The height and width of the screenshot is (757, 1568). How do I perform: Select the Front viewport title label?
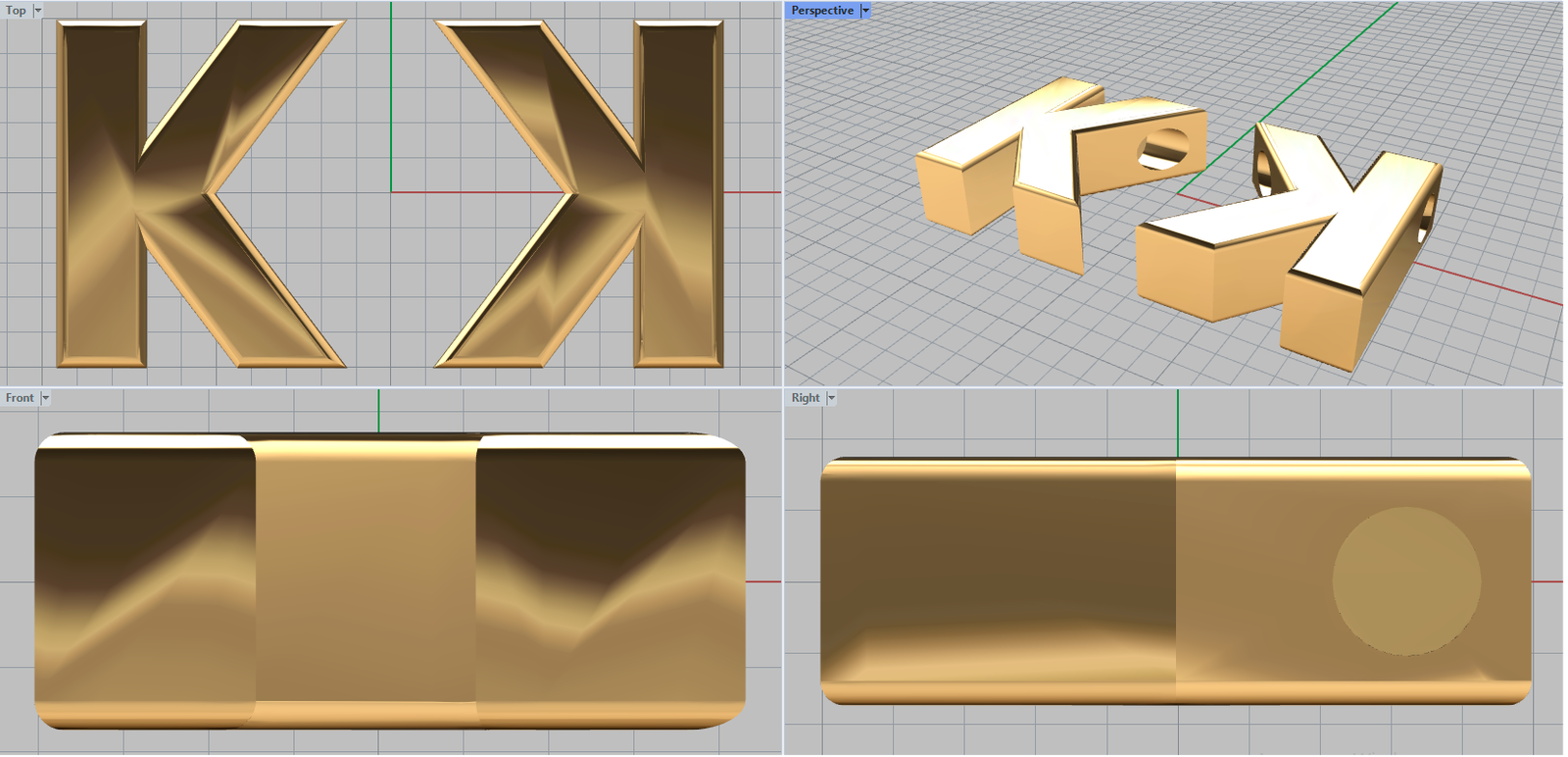pyautogui.click(x=20, y=398)
